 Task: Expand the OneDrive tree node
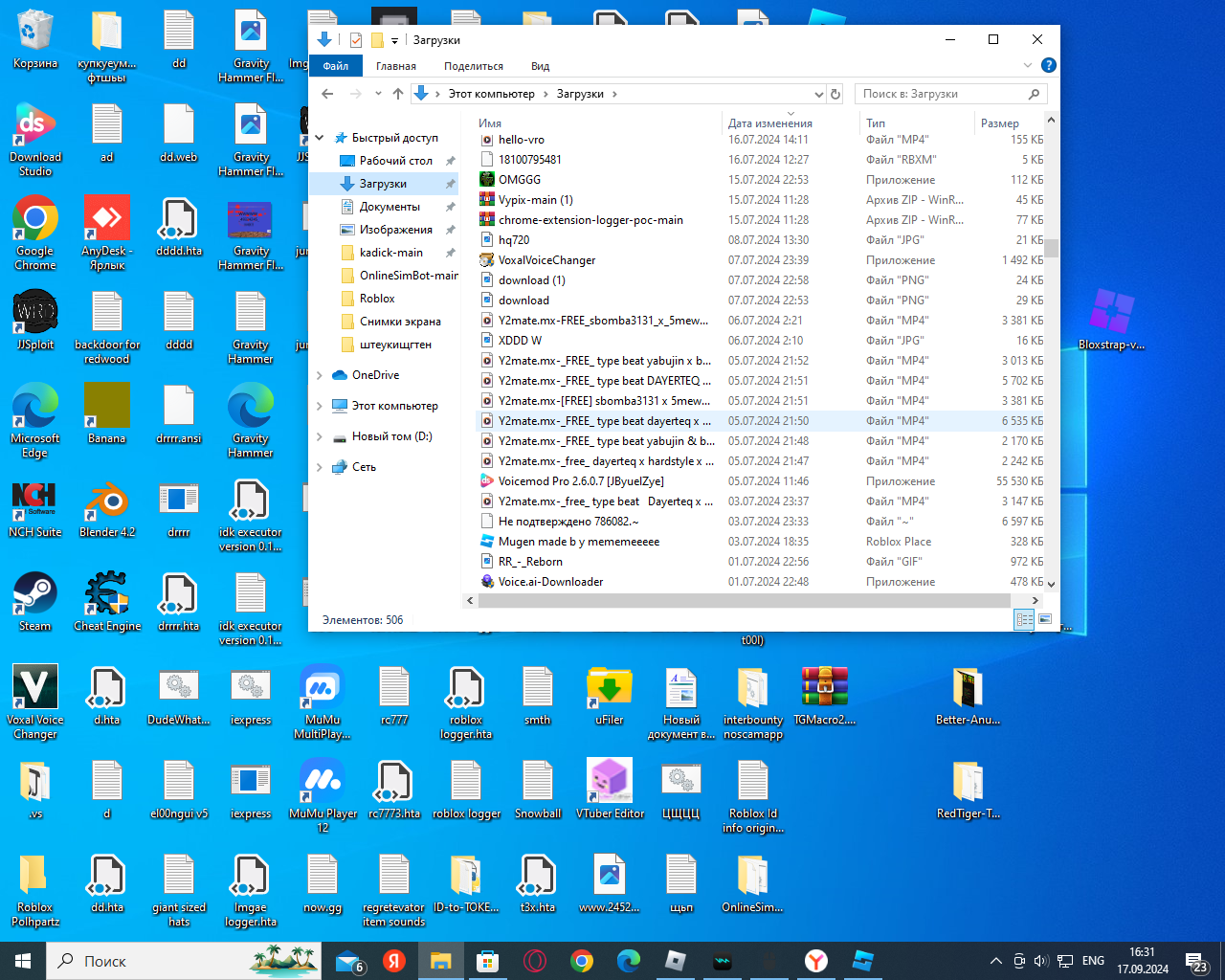tap(320, 375)
